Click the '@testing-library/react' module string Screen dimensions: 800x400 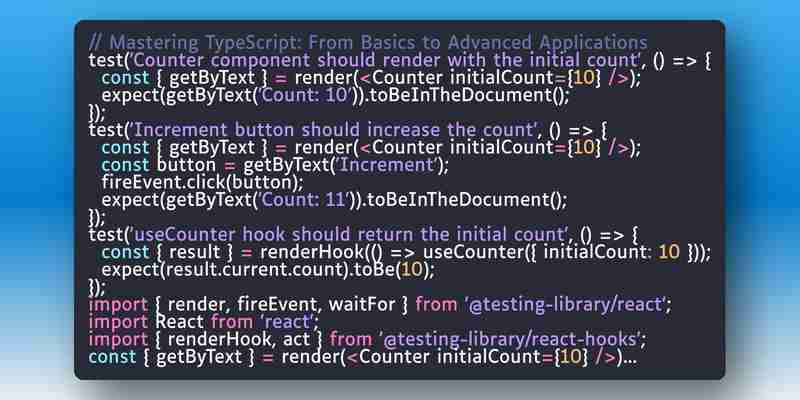click(x=566, y=305)
